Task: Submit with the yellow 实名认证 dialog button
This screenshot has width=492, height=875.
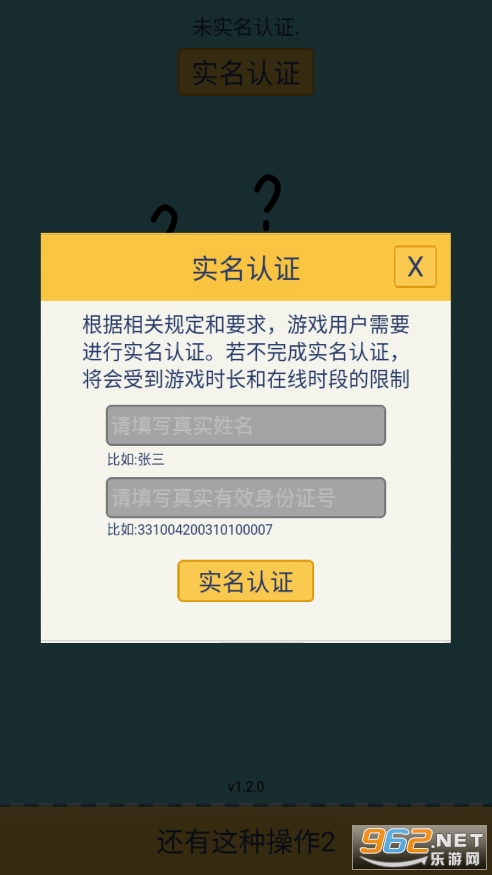Action: 245,581
